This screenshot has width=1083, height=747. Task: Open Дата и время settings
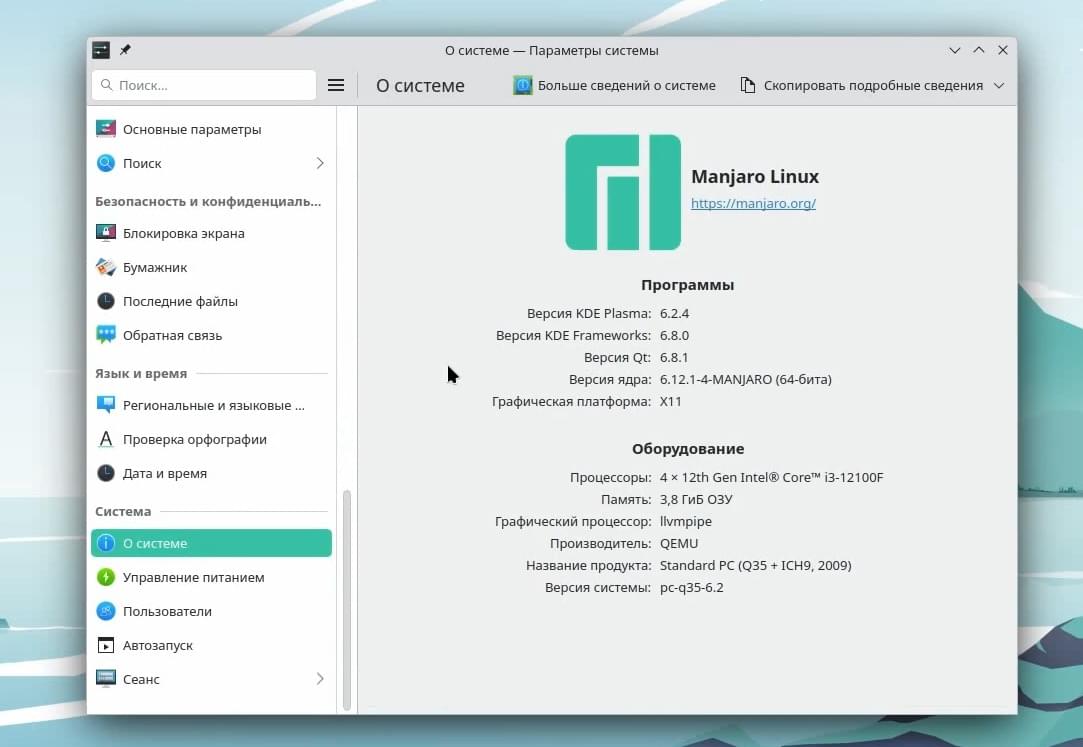coord(211,473)
